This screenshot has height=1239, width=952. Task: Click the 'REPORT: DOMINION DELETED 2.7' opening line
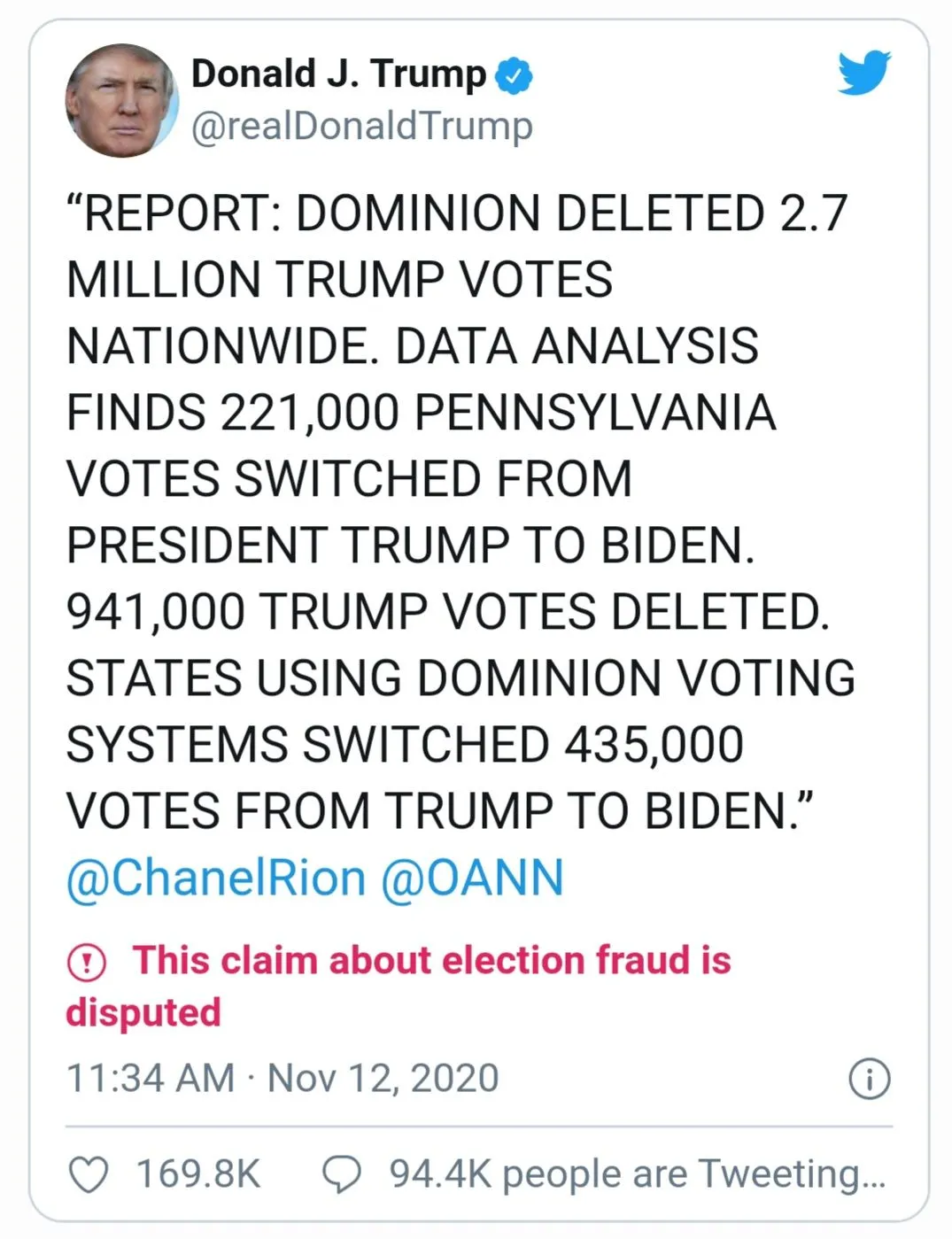[x=457, y=214]
